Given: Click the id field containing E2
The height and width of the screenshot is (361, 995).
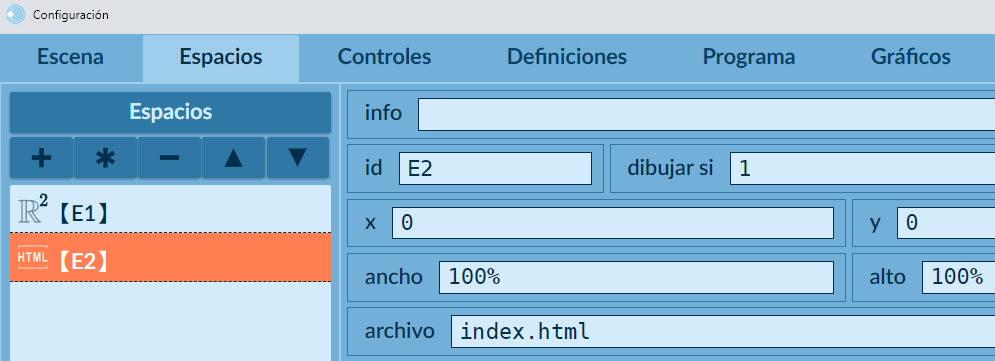Looking at the screenshot, I should 495,168.
